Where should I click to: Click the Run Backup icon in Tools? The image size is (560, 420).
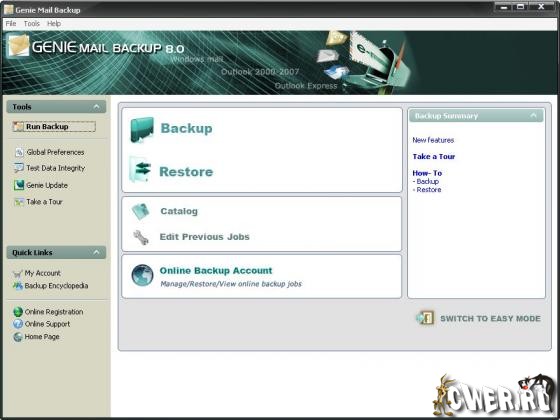click(x=18, y=126)
